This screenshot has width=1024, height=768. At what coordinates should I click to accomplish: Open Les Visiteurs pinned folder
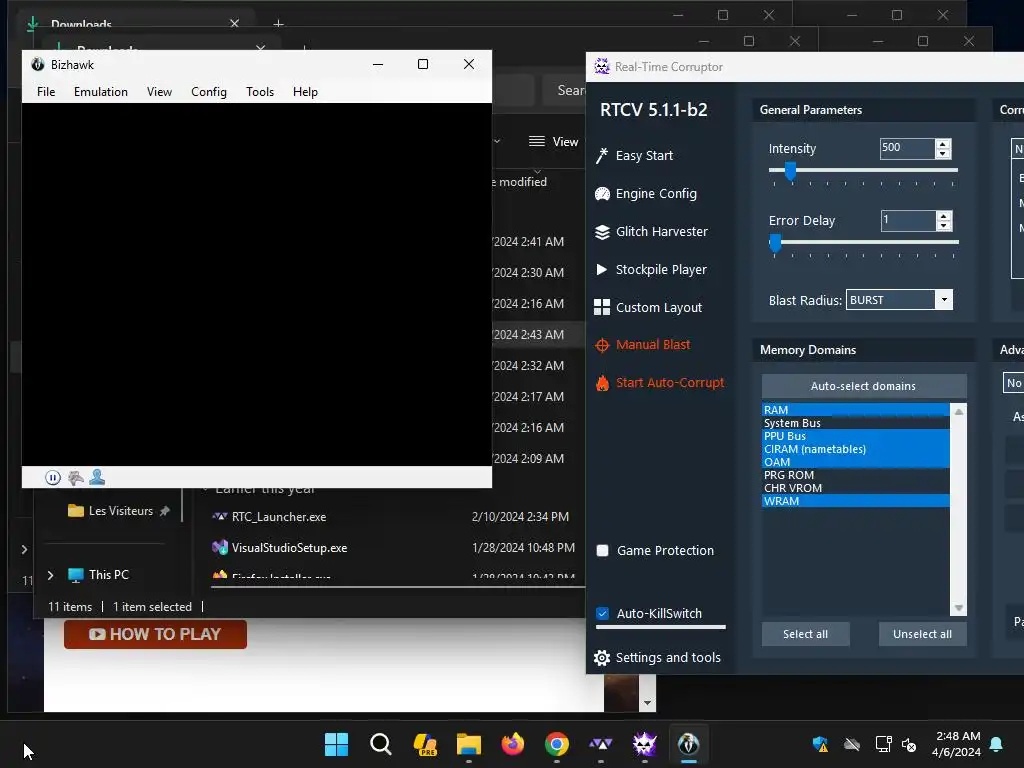coord(120,511)
